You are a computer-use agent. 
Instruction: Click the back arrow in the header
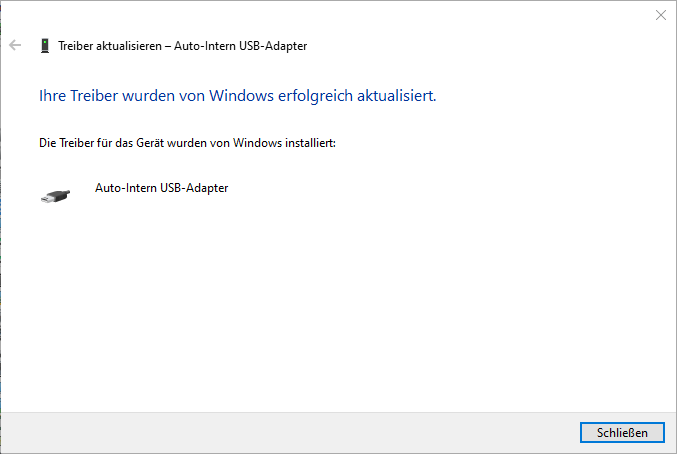point(15,45)
